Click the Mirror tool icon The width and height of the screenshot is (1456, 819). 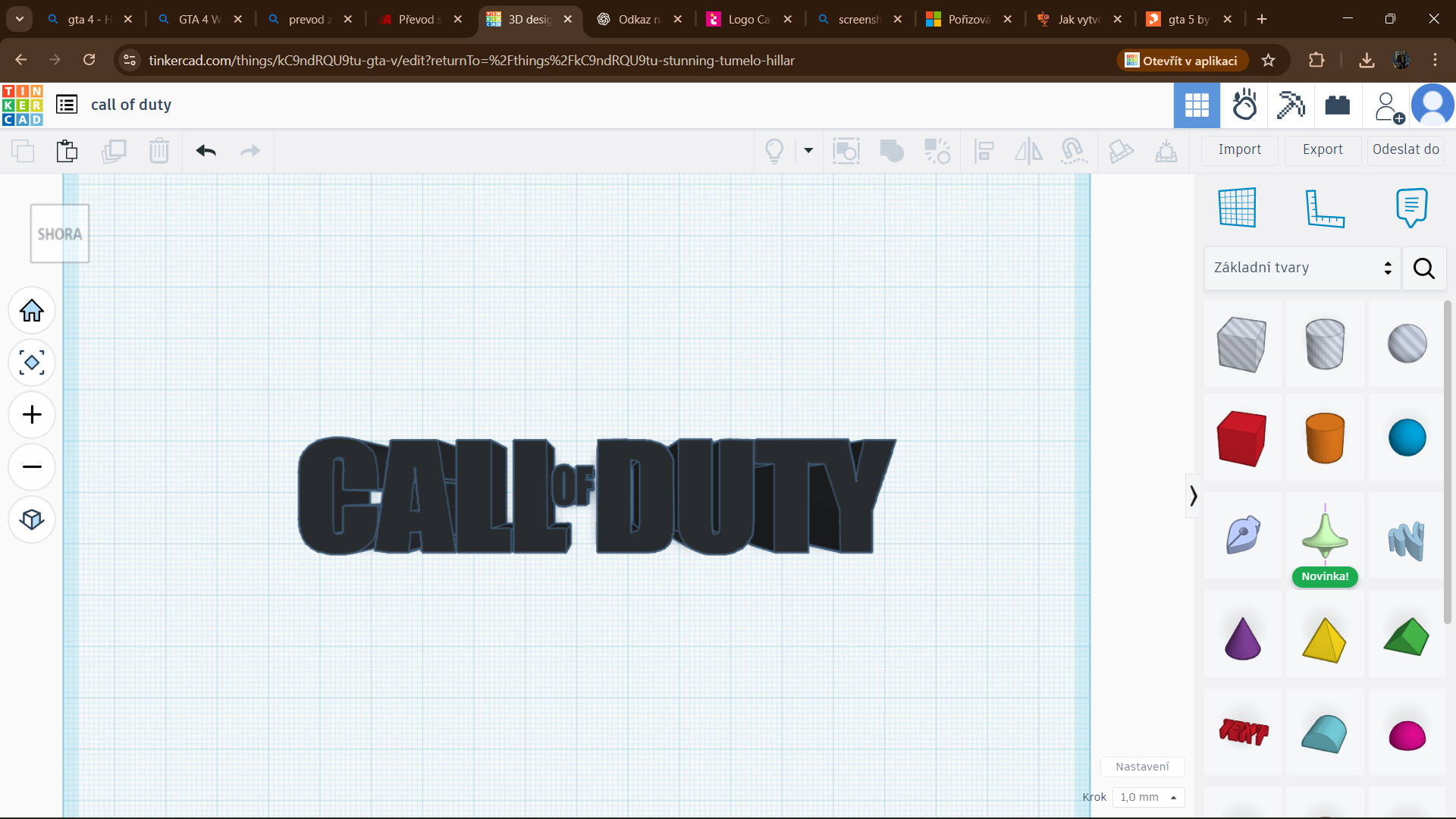click(x=1029, y=151)
